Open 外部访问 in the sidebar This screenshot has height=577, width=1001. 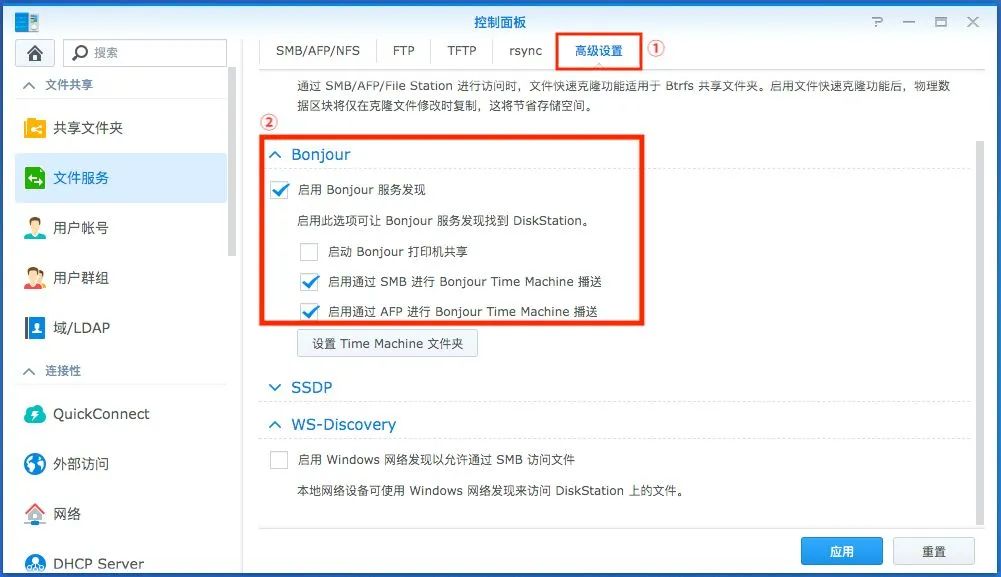(x=121, y=464)
